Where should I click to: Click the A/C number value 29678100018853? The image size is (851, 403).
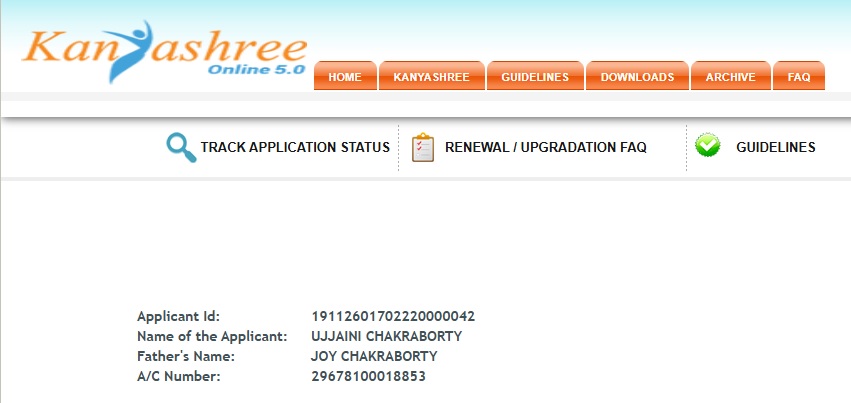(369, 376)
